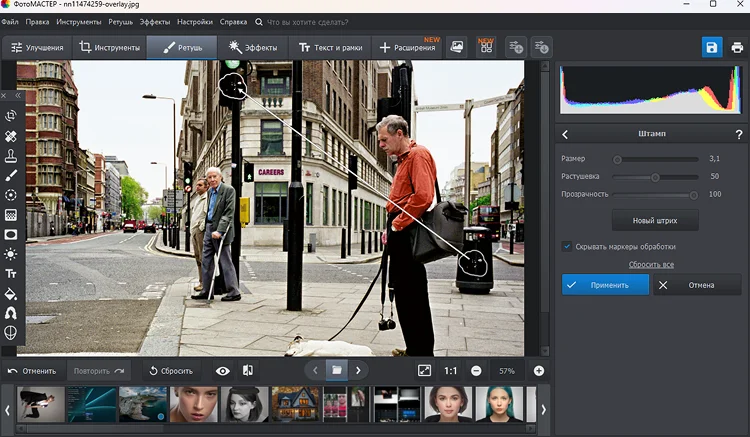Switch to the Улучшения tab

37,47
